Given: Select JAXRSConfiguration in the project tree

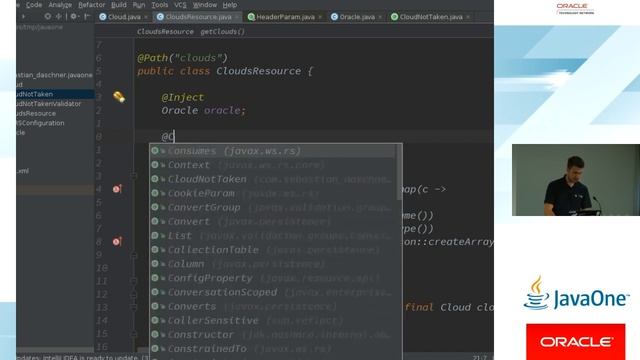Looking at the screenshot, I should point(40,123).
